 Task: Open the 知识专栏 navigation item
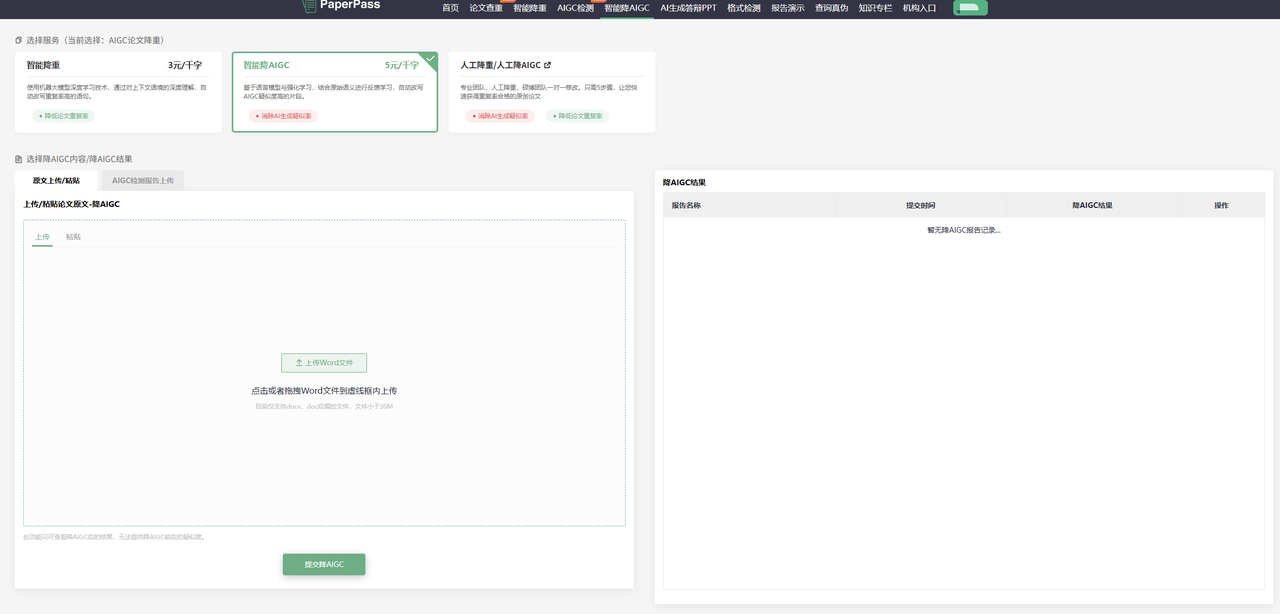[876, 8]
